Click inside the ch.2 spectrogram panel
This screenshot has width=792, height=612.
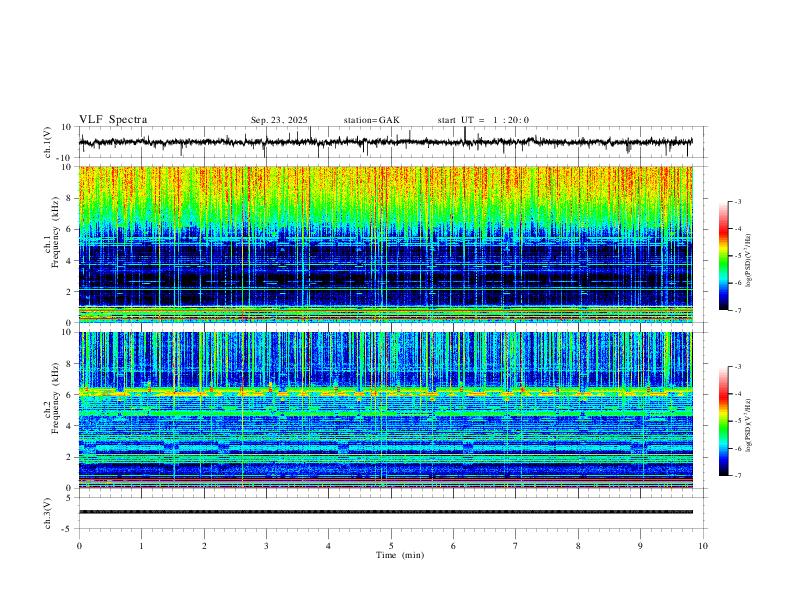tap(385, 410)
